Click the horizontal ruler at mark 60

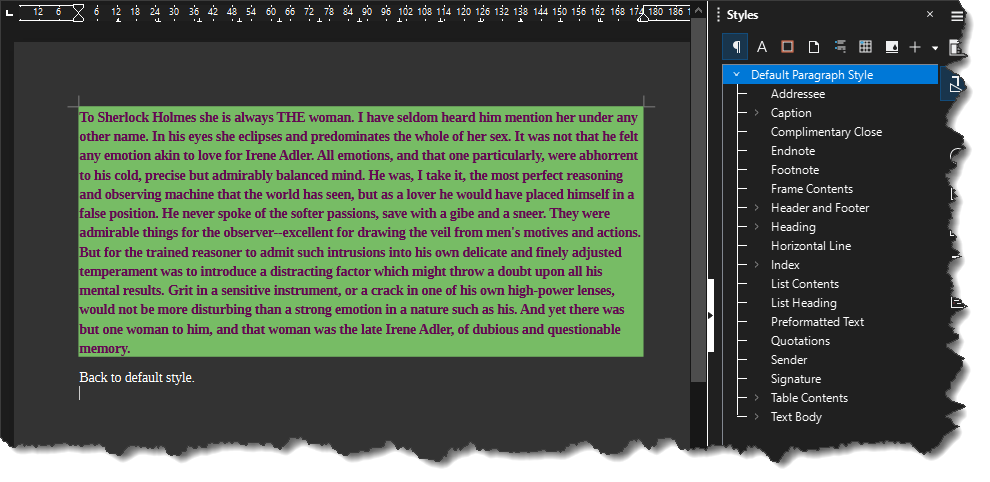pos(271,11)
